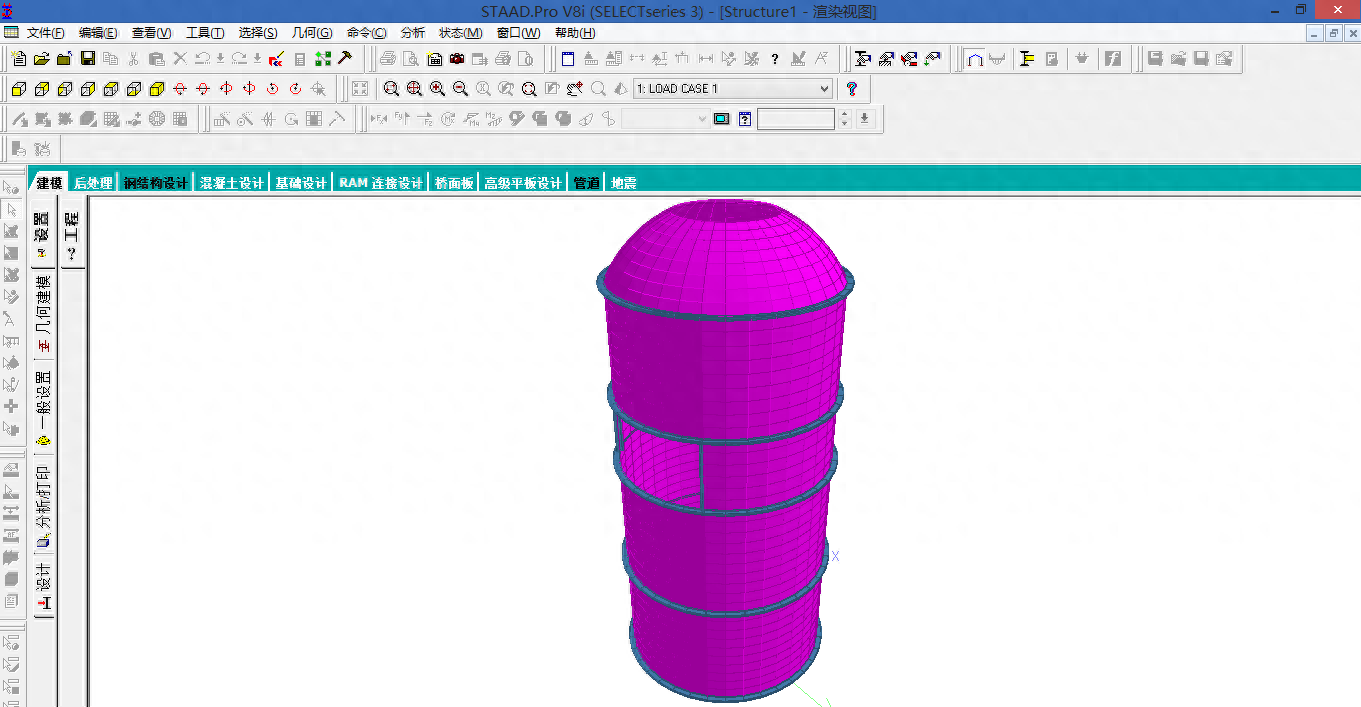This screenshot has width=1361, height=707.
Task: Click the camera Take Picture icon
Action: coord(457,59)
